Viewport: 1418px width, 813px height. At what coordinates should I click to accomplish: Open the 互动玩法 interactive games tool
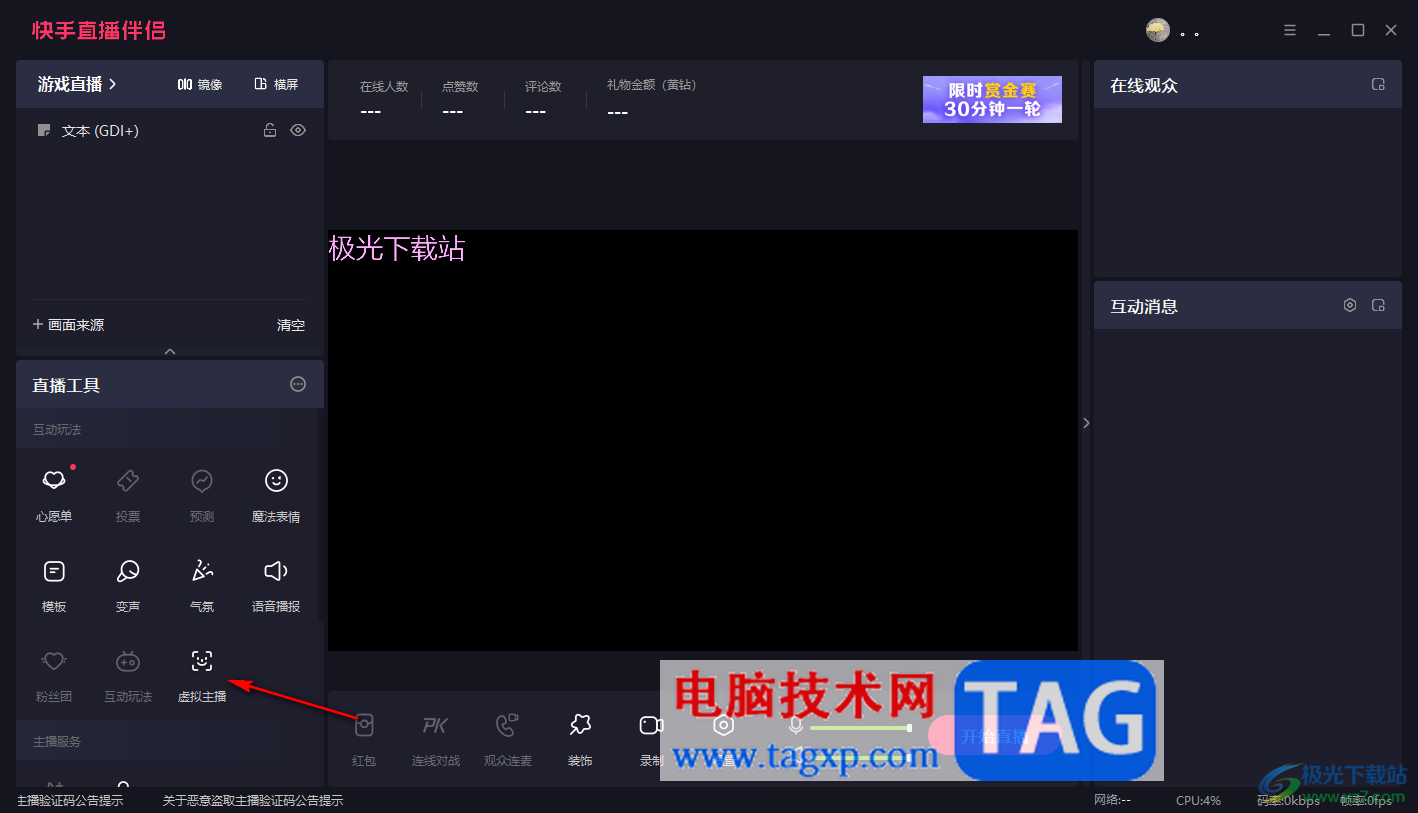(x=128, y=674)
